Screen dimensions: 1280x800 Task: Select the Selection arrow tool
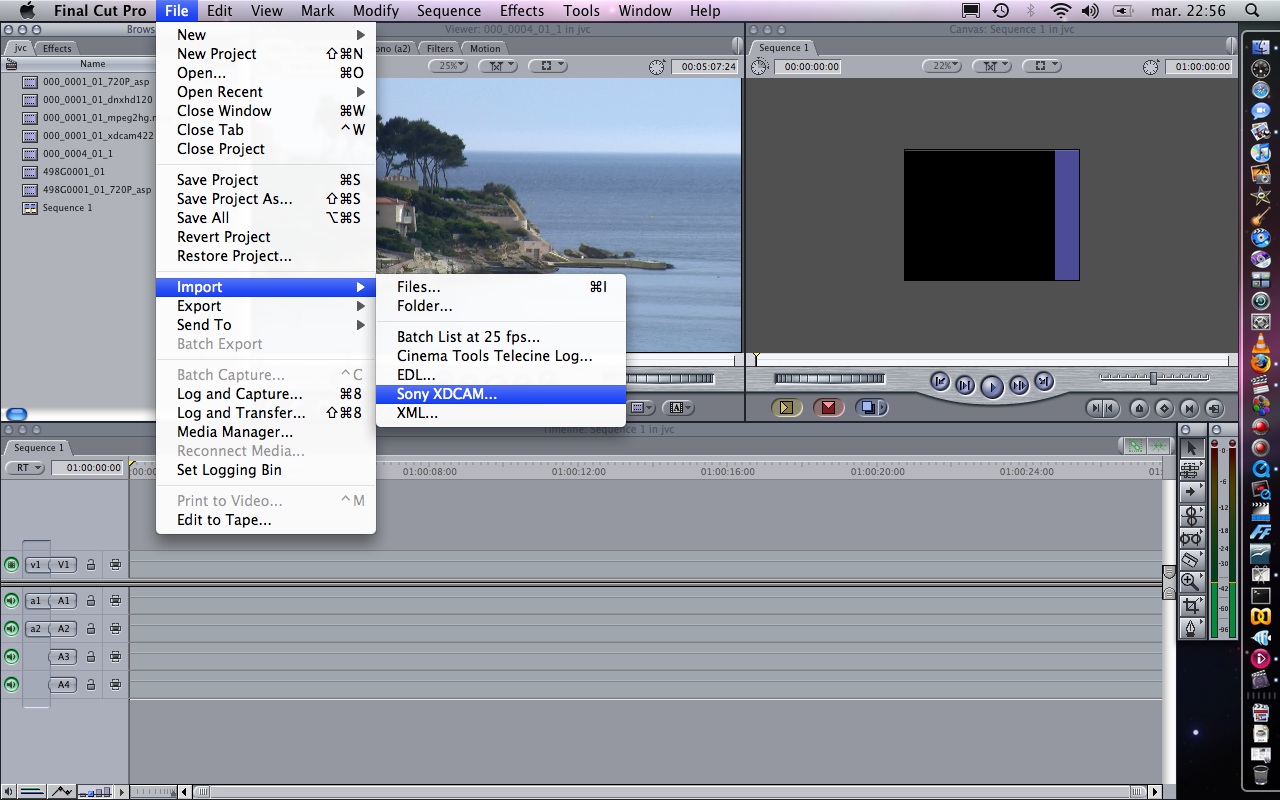(x=1190, y=448)
